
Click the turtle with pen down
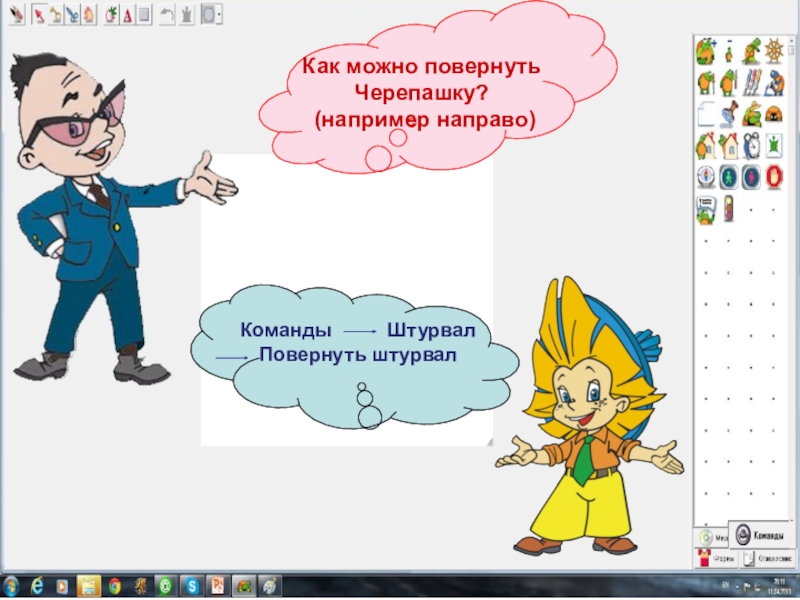click(729, 83)
